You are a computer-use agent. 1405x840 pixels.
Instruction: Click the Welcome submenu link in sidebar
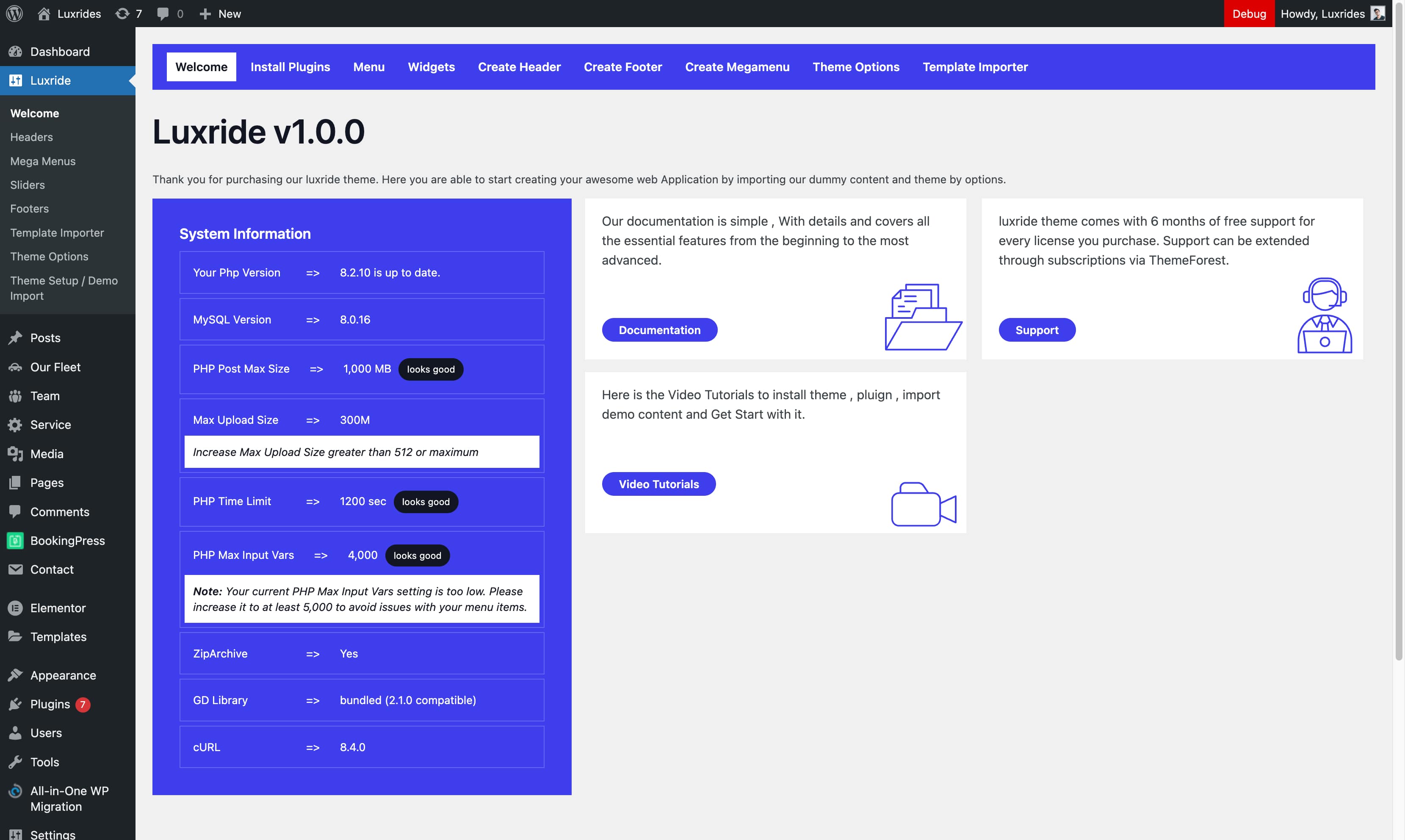pos(35,113)
